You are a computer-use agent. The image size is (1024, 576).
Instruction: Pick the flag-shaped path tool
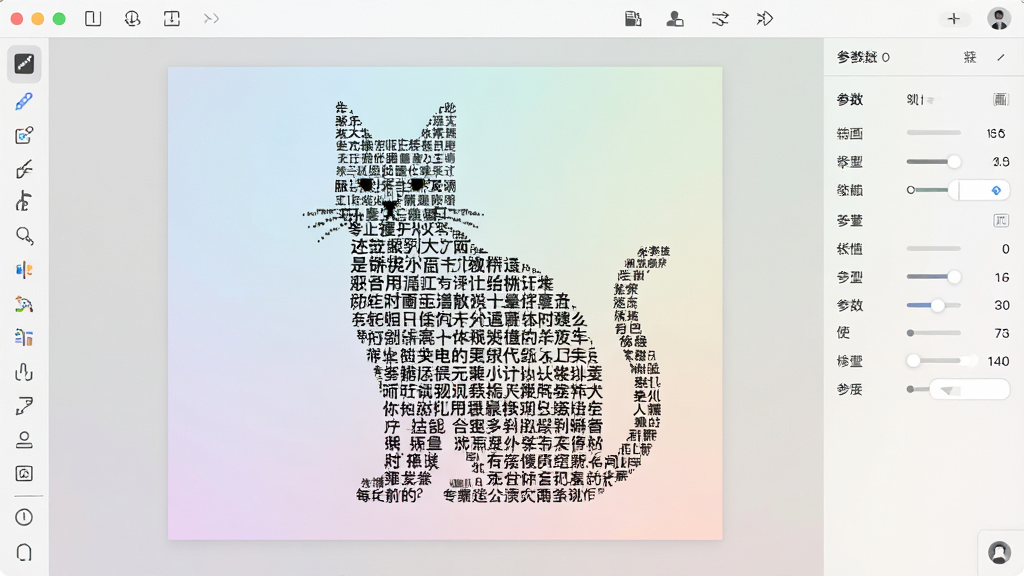[x=24, y=406]
